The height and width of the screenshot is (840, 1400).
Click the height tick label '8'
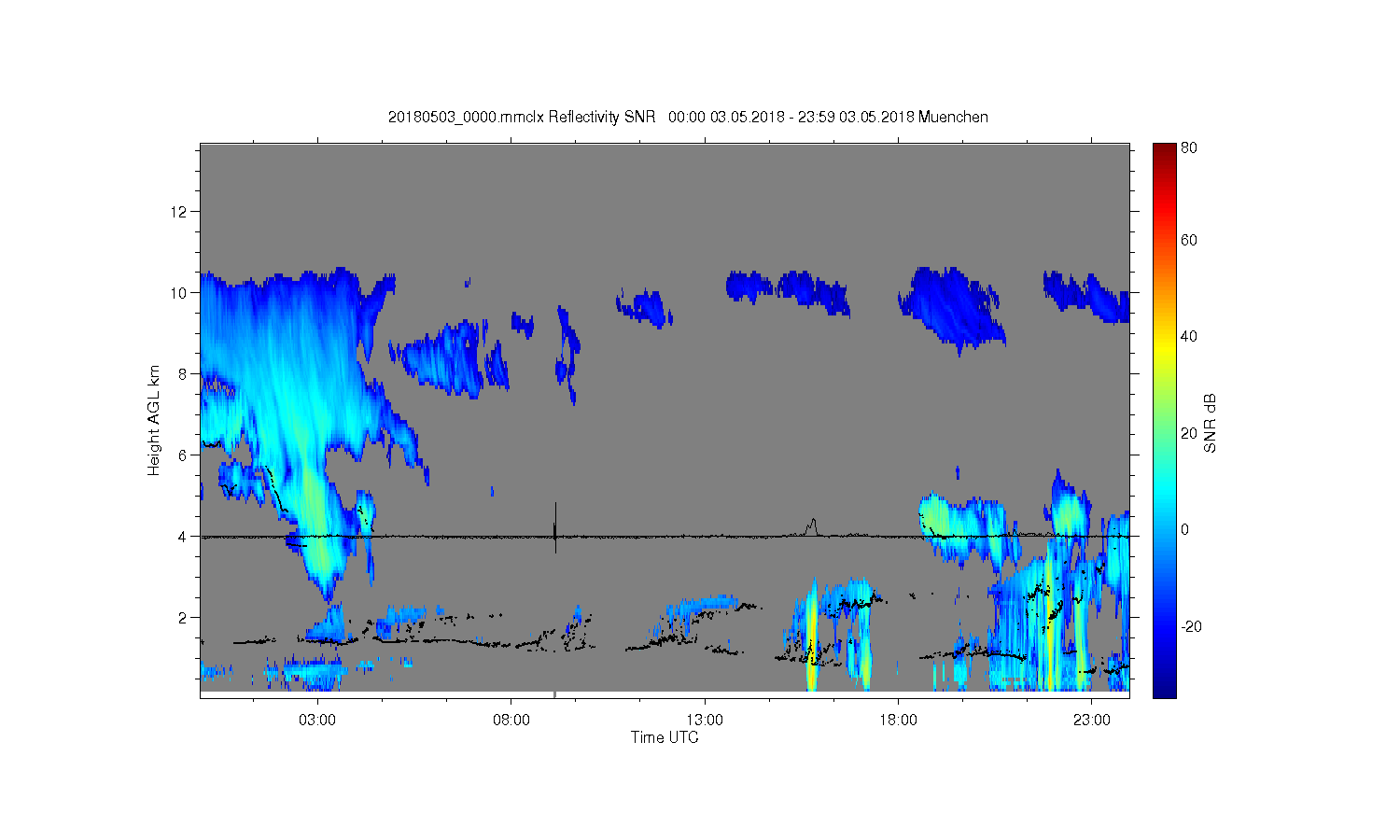(182, 374)
